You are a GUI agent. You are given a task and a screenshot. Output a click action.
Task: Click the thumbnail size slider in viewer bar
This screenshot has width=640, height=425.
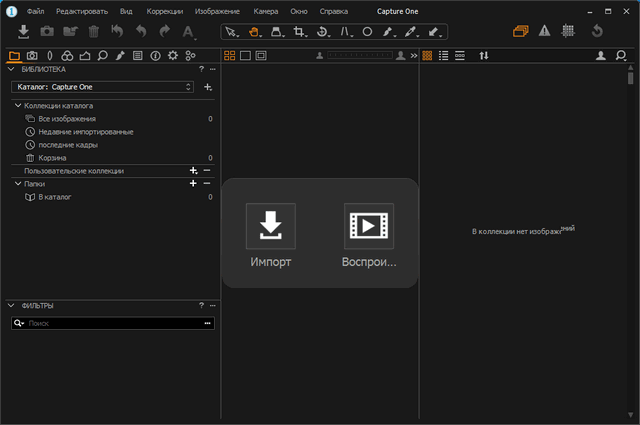pos(360,55)
